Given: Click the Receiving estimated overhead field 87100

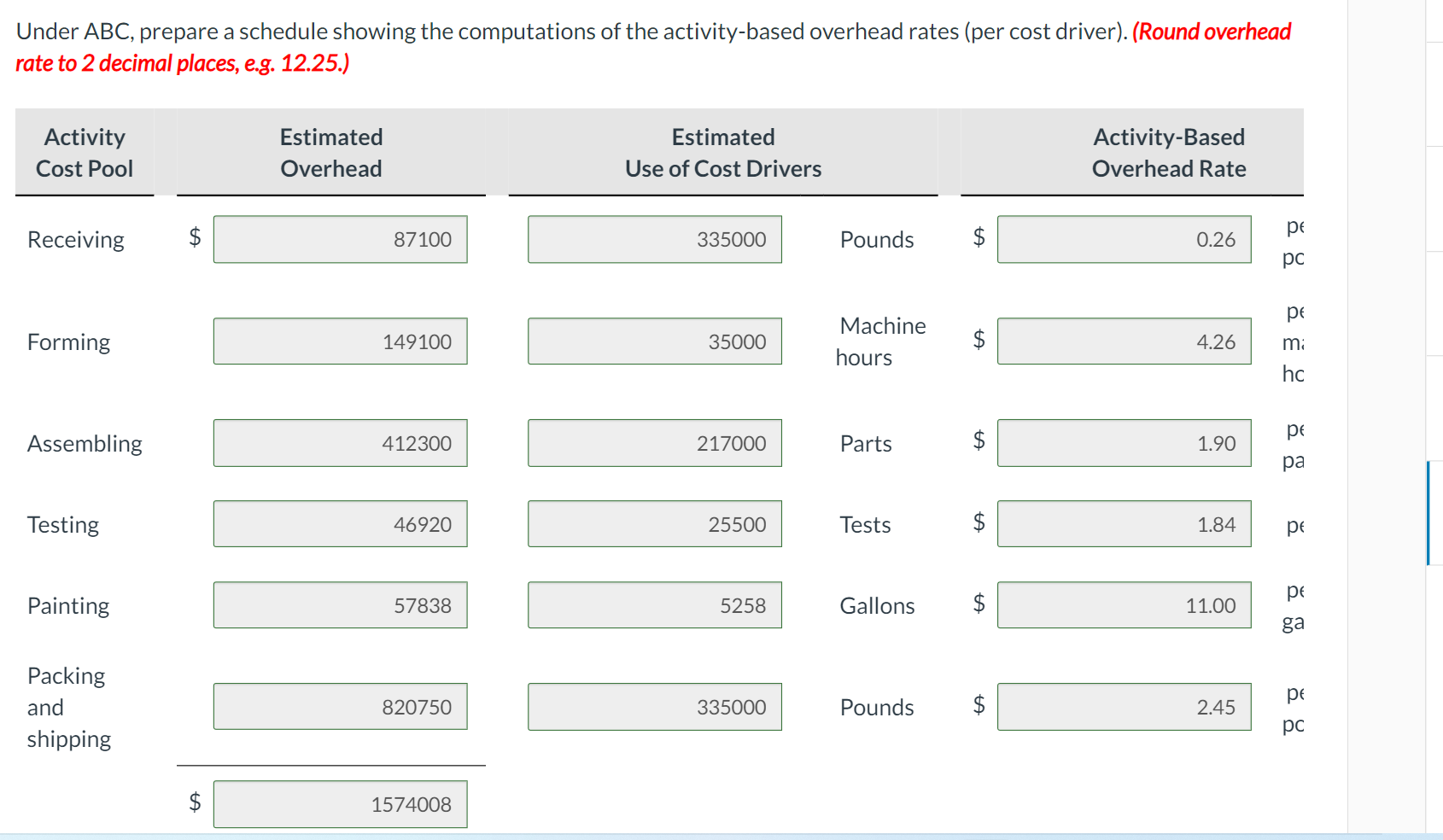Looking at the screenshot, I should [x=340, y=239].
